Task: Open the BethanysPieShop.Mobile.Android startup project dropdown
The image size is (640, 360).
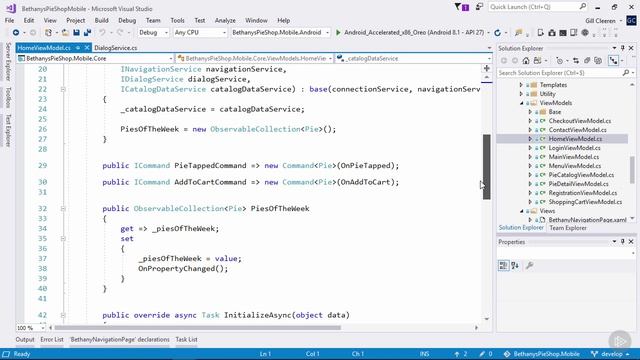Action: pyautogui.click(x=280, y=33)
